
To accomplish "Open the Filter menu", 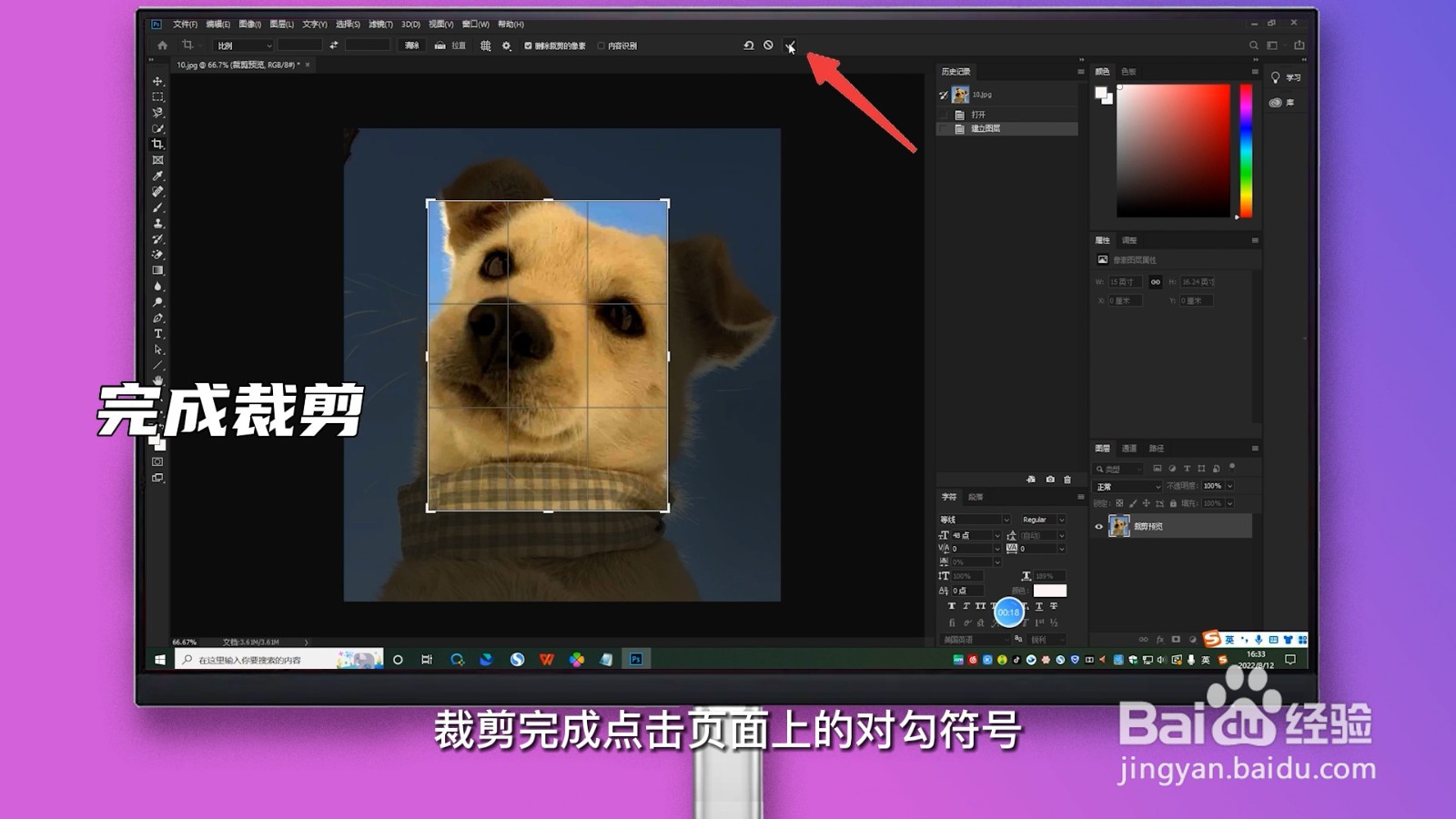I will click(380, 25).
